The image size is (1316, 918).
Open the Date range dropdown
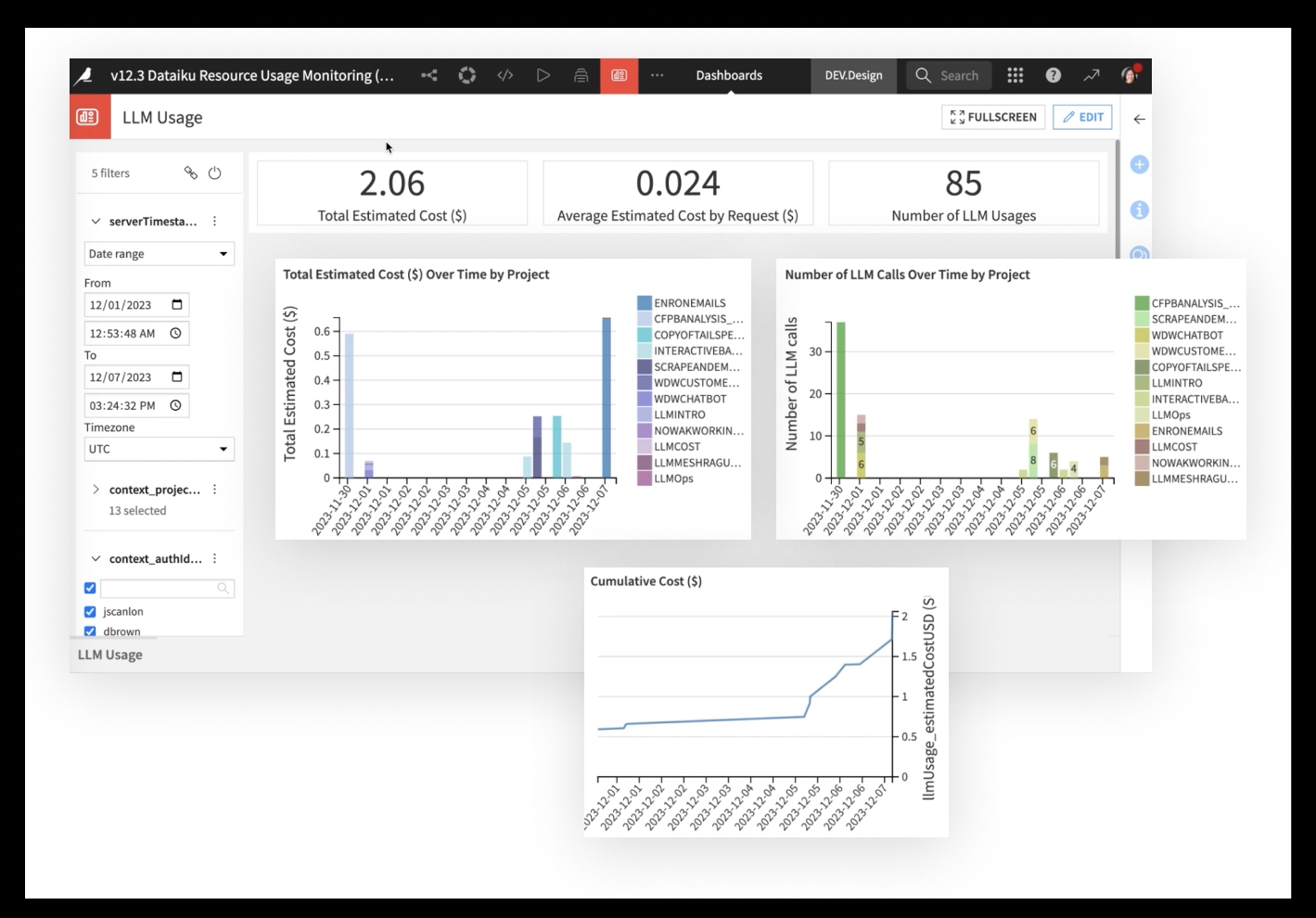point(159,253)
